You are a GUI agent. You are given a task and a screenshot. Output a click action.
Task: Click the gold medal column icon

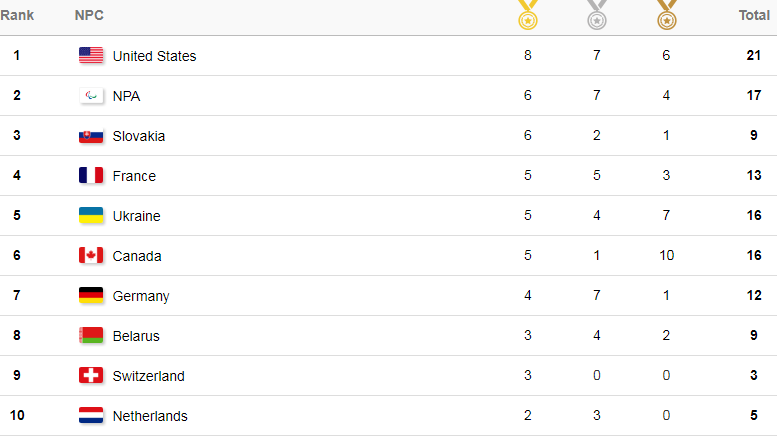pos(528,15)
